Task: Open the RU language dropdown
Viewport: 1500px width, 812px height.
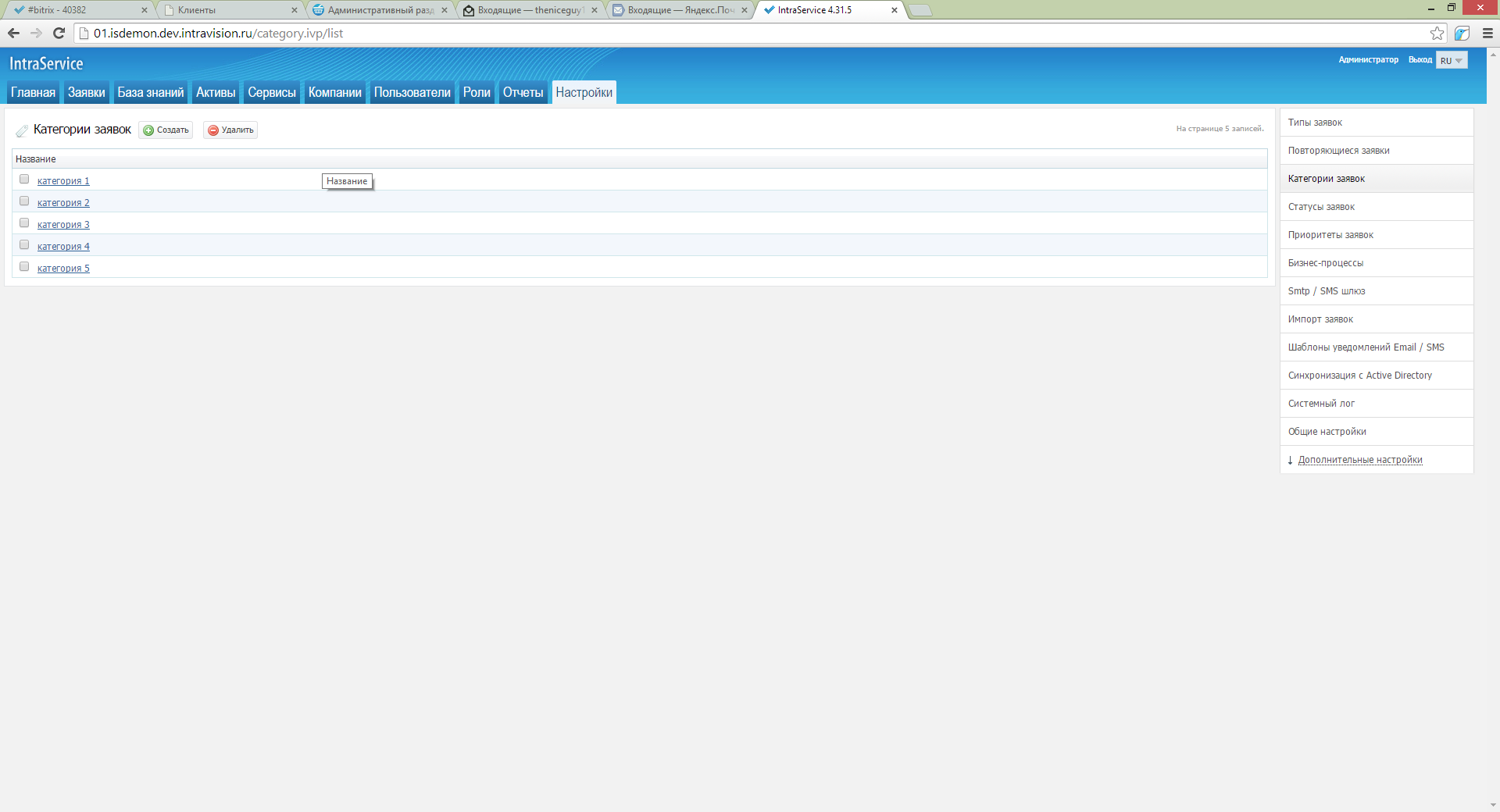Action: [x=1452, y=60]
